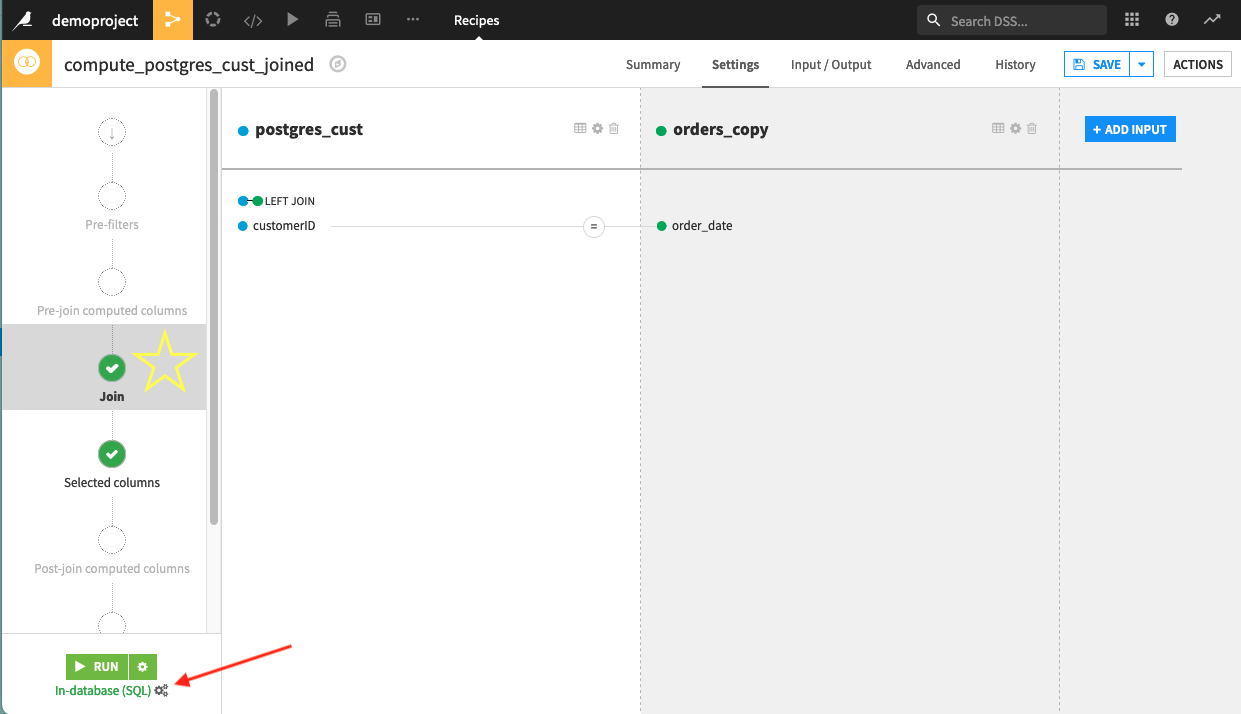This screenshot has height=714, width=1241.
Task: Change the equals operator on the join condition
Action: [594, 226]
